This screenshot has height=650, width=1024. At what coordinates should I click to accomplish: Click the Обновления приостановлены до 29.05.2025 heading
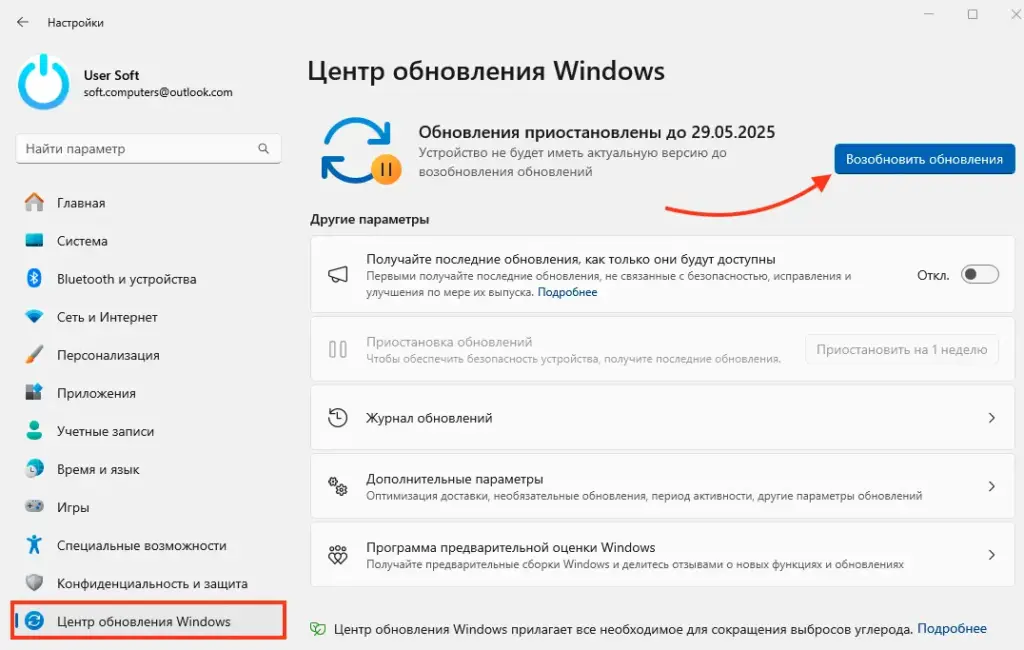tap(597, 132)
